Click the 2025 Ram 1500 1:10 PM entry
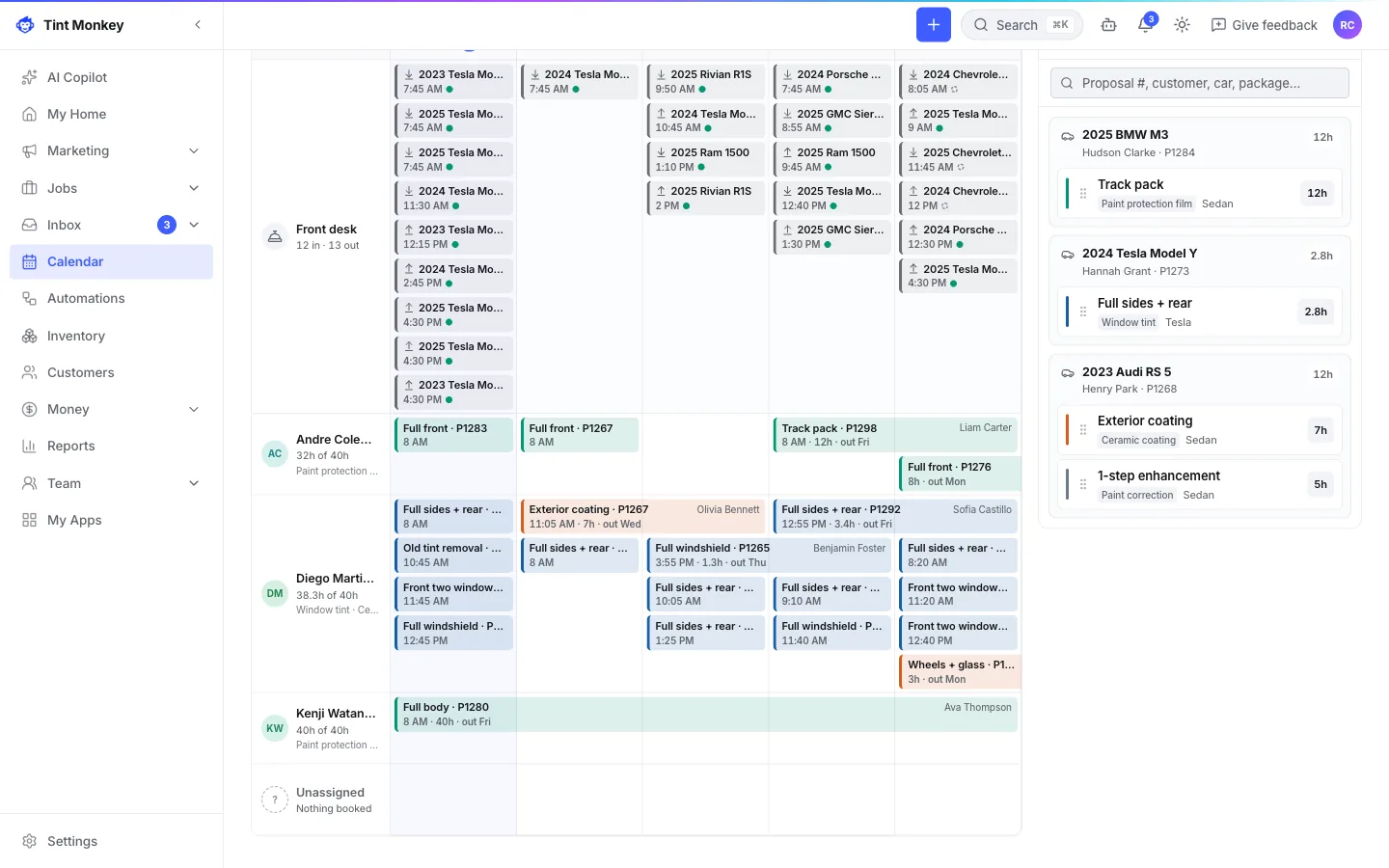Image resolution: width=1389 pixels, height=868 pixels. (x=706, y=159)
